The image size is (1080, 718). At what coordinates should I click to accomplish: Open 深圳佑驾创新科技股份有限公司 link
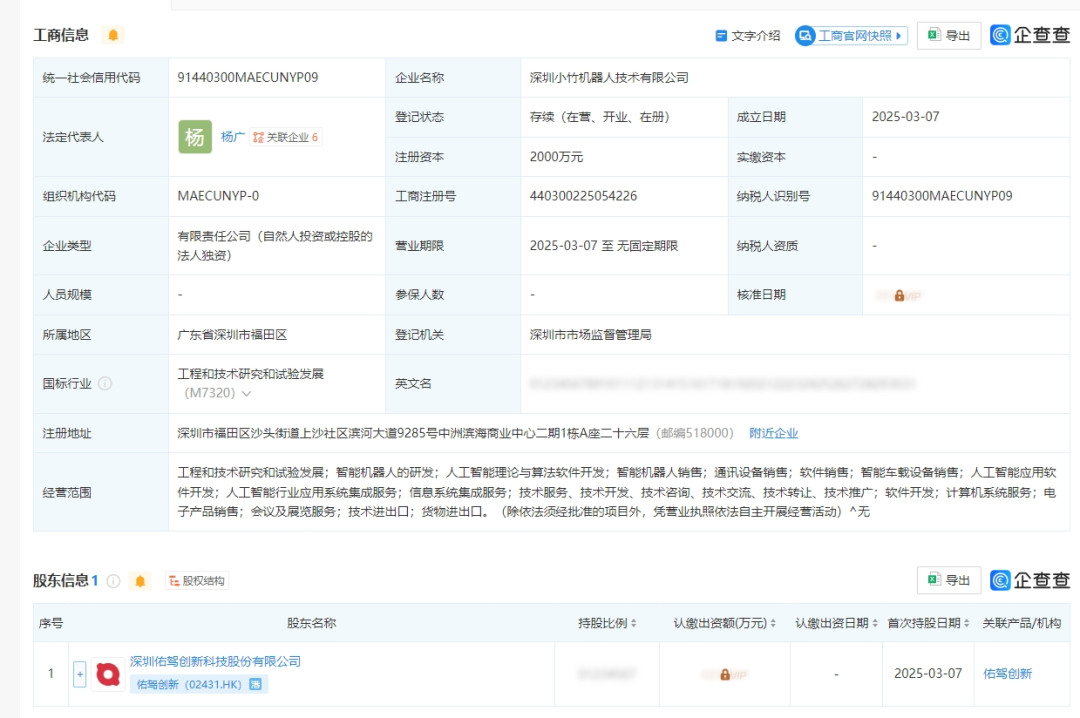coord(216,661)
